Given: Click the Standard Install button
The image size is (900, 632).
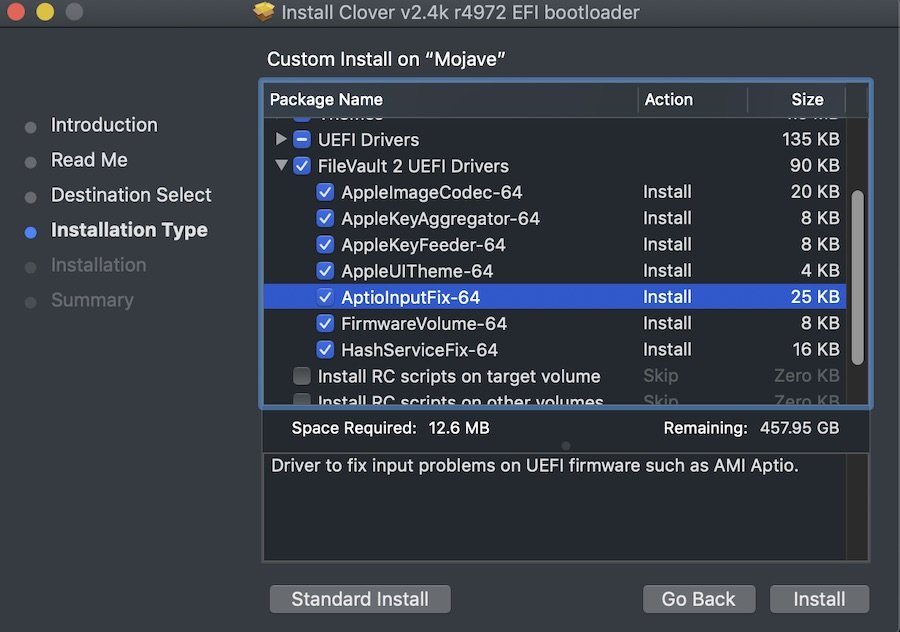Looking at the screenshot, I should coord(360,599).
